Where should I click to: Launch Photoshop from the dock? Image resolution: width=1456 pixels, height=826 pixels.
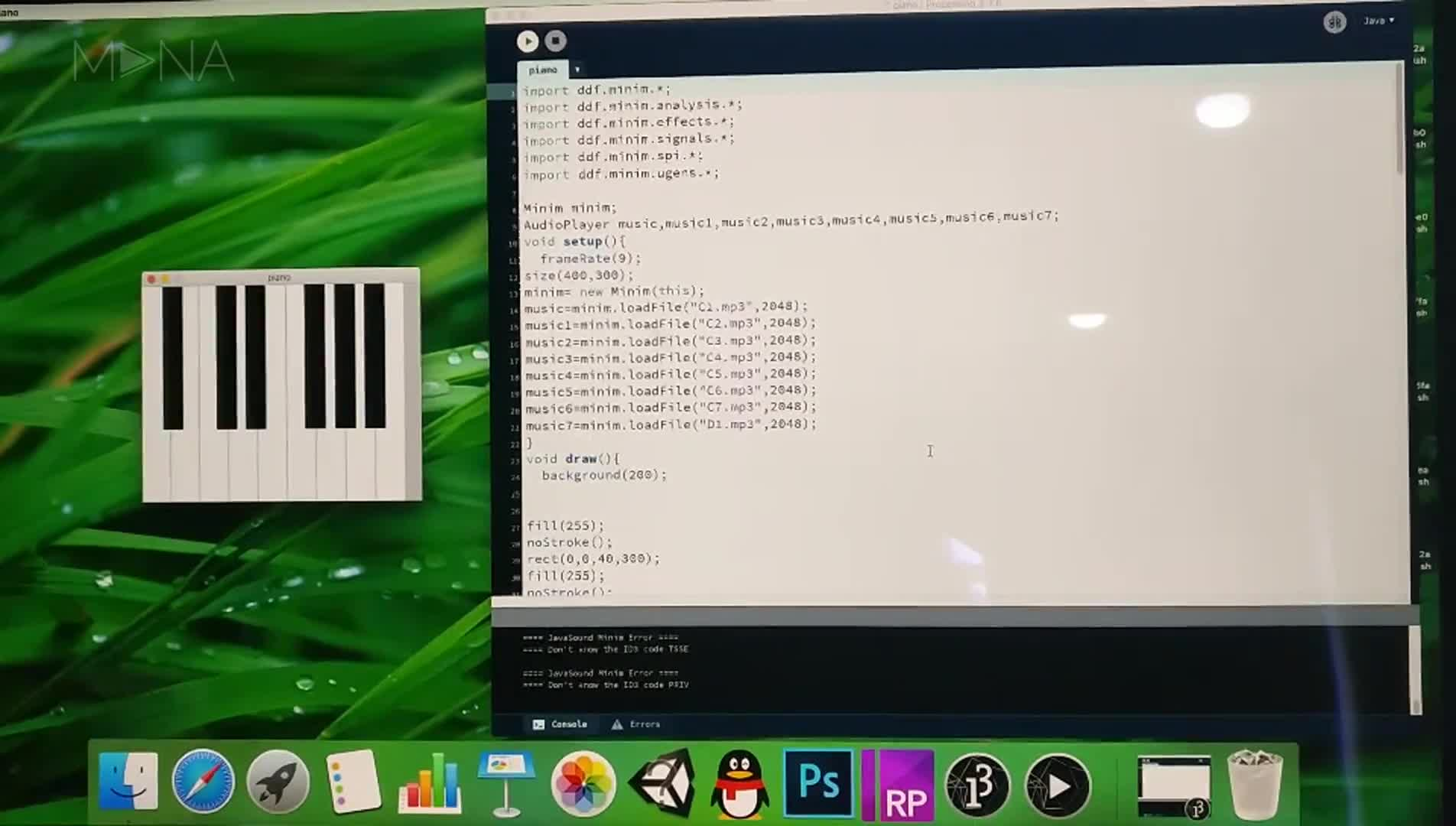pyautogui.click(x=817, y=783)
